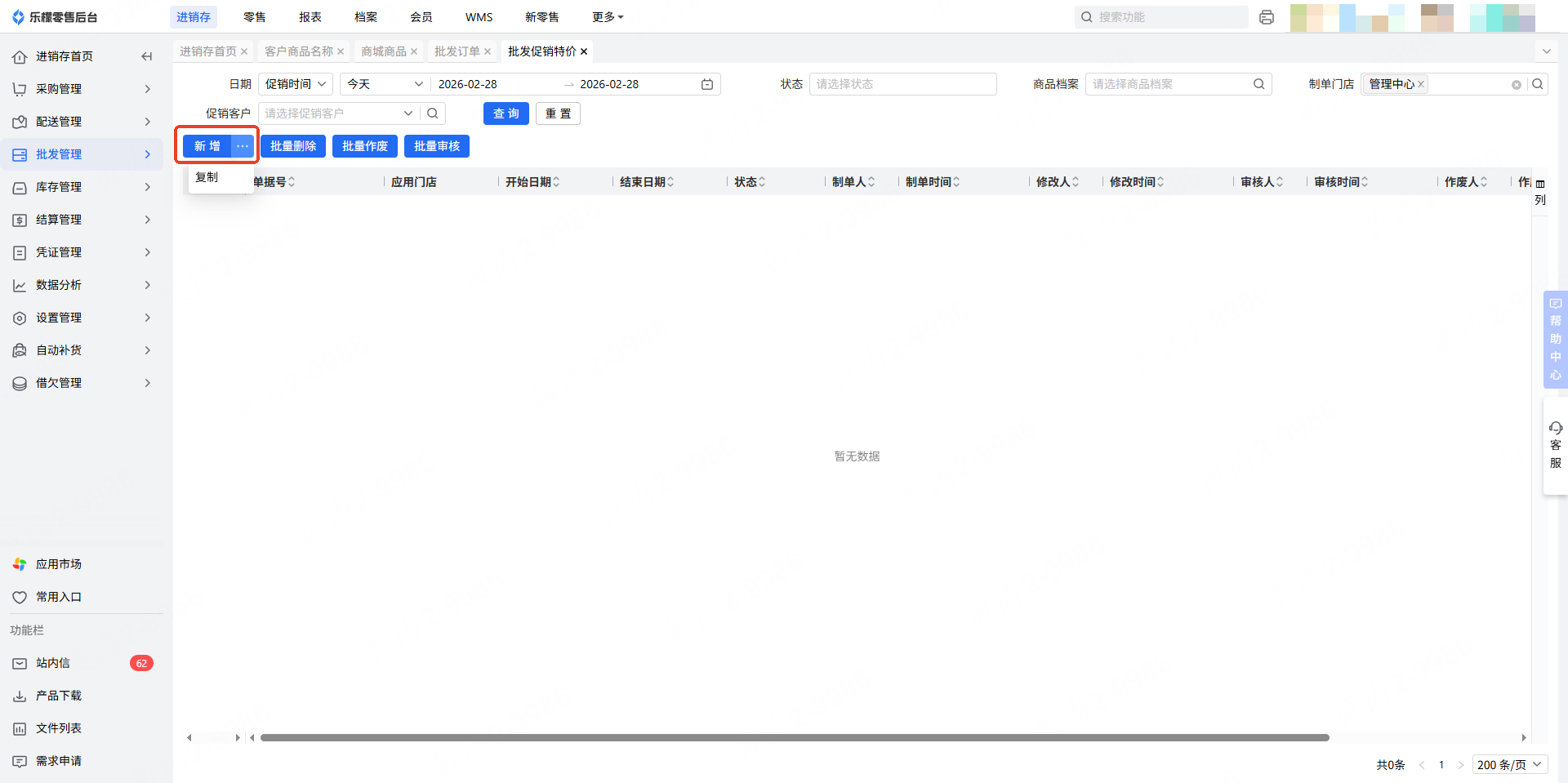
Task: Click the calendar icon in date range
Action: tap(707, 84)
